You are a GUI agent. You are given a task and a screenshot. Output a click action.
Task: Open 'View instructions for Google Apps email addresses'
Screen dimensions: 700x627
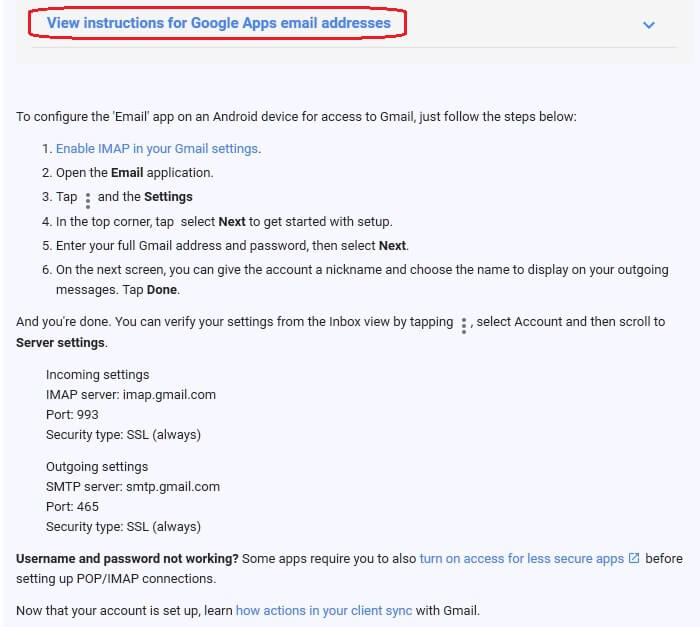(x=218, y=23)
